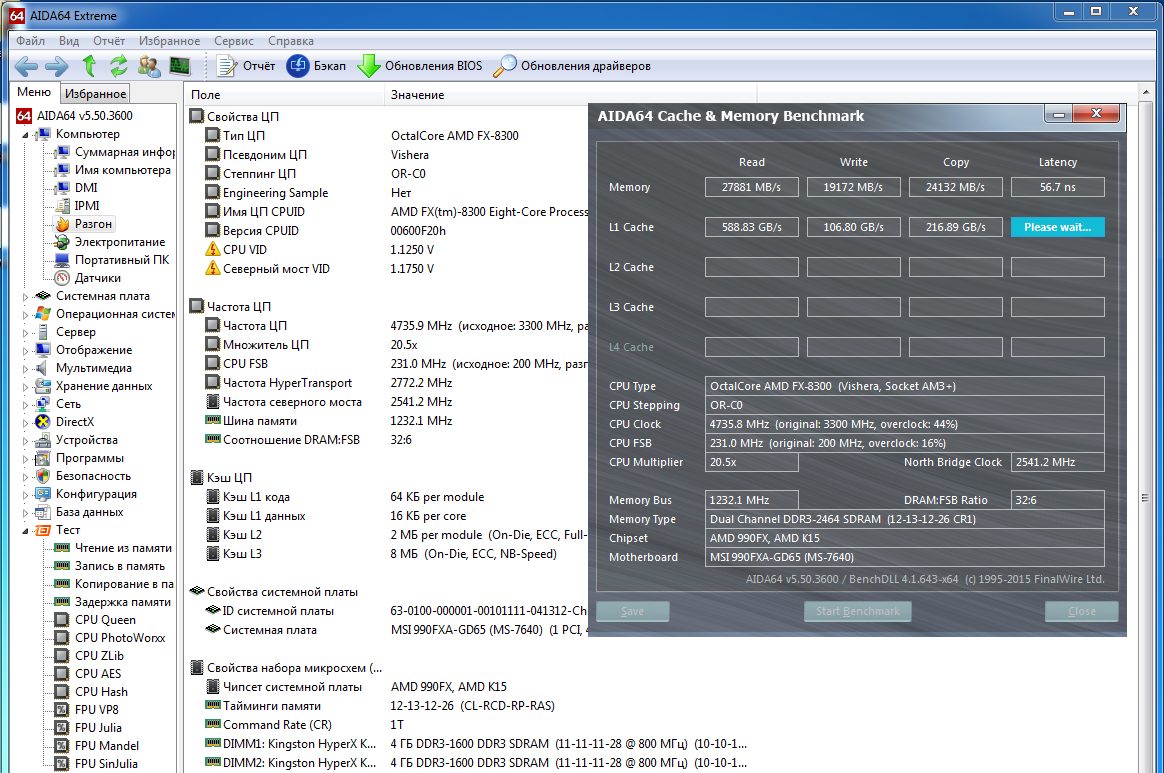Image resolution: width=1164 pixels, height=773 pixels.
Task: Click Memory Read value 27881 MB/s
Action: (751, 187)
